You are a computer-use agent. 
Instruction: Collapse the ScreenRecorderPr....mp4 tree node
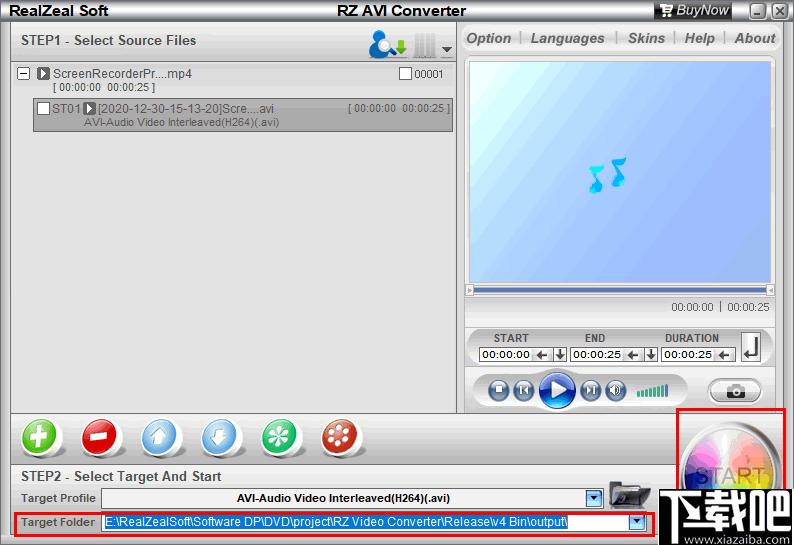[23, 73]
